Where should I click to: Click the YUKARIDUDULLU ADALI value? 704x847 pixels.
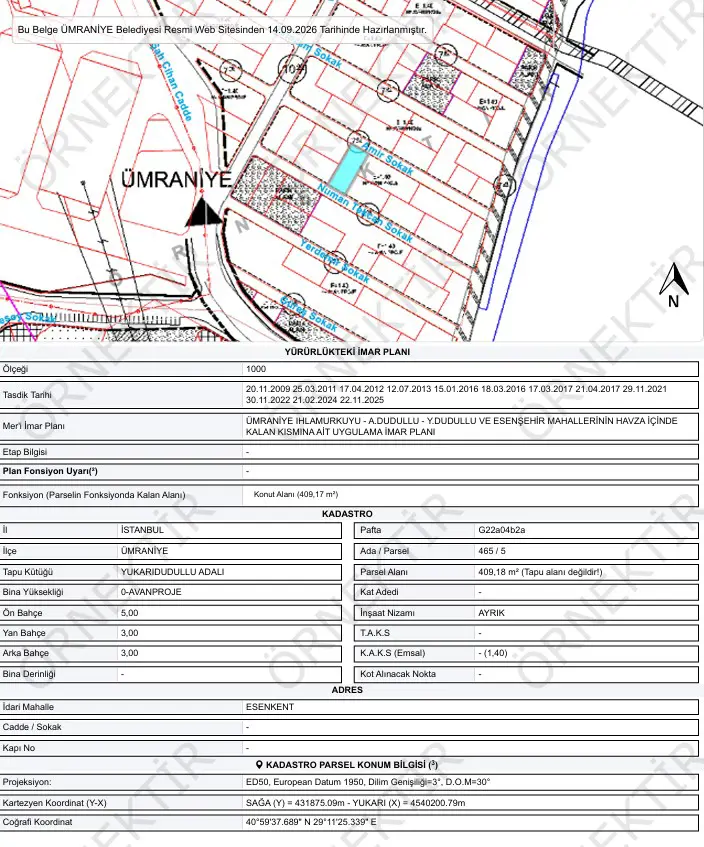[x=172, y=572]
